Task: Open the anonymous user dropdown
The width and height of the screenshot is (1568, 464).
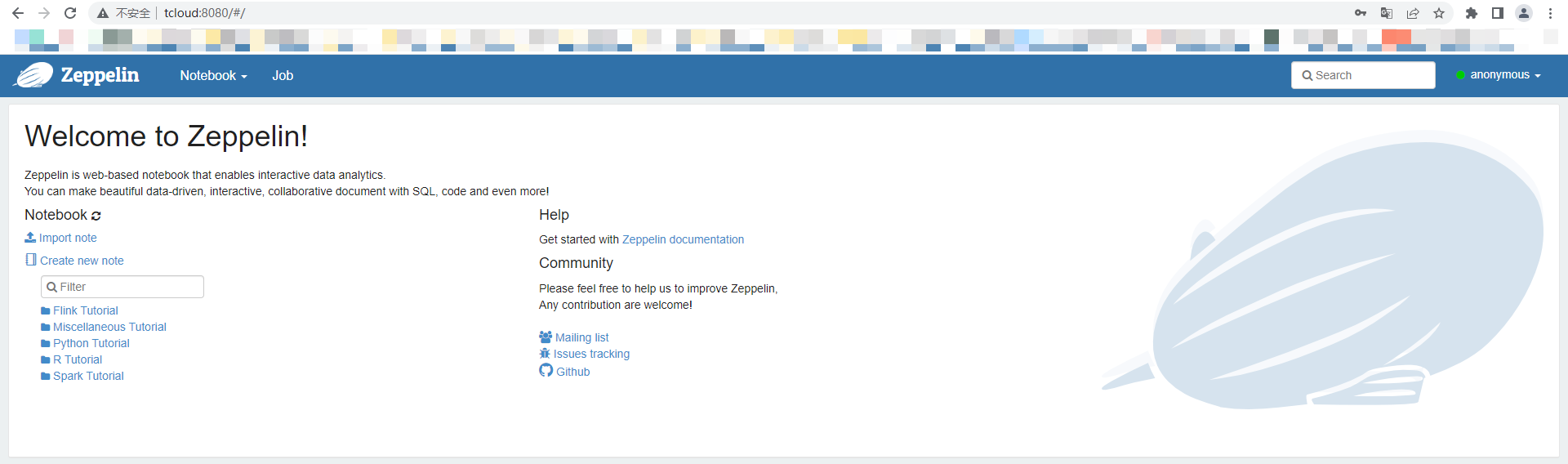Action: (x=1499, y=74)
